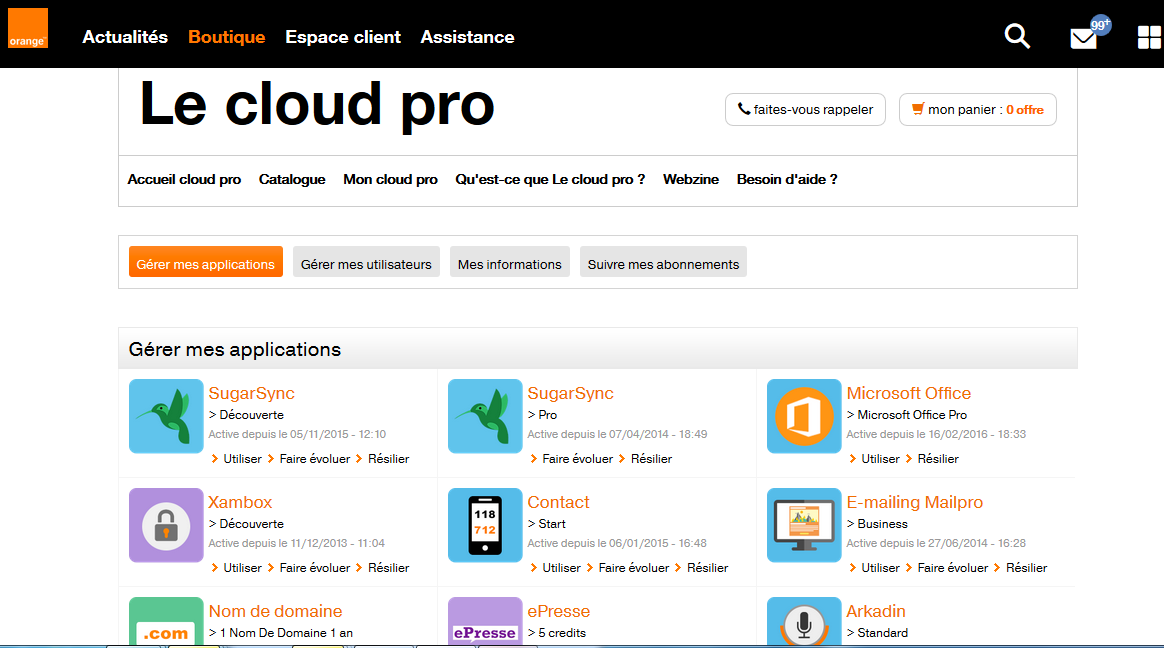The image size is (1164, 648).
Task: Open Assistance in top navigation
Action: click(x=468, y=37)
